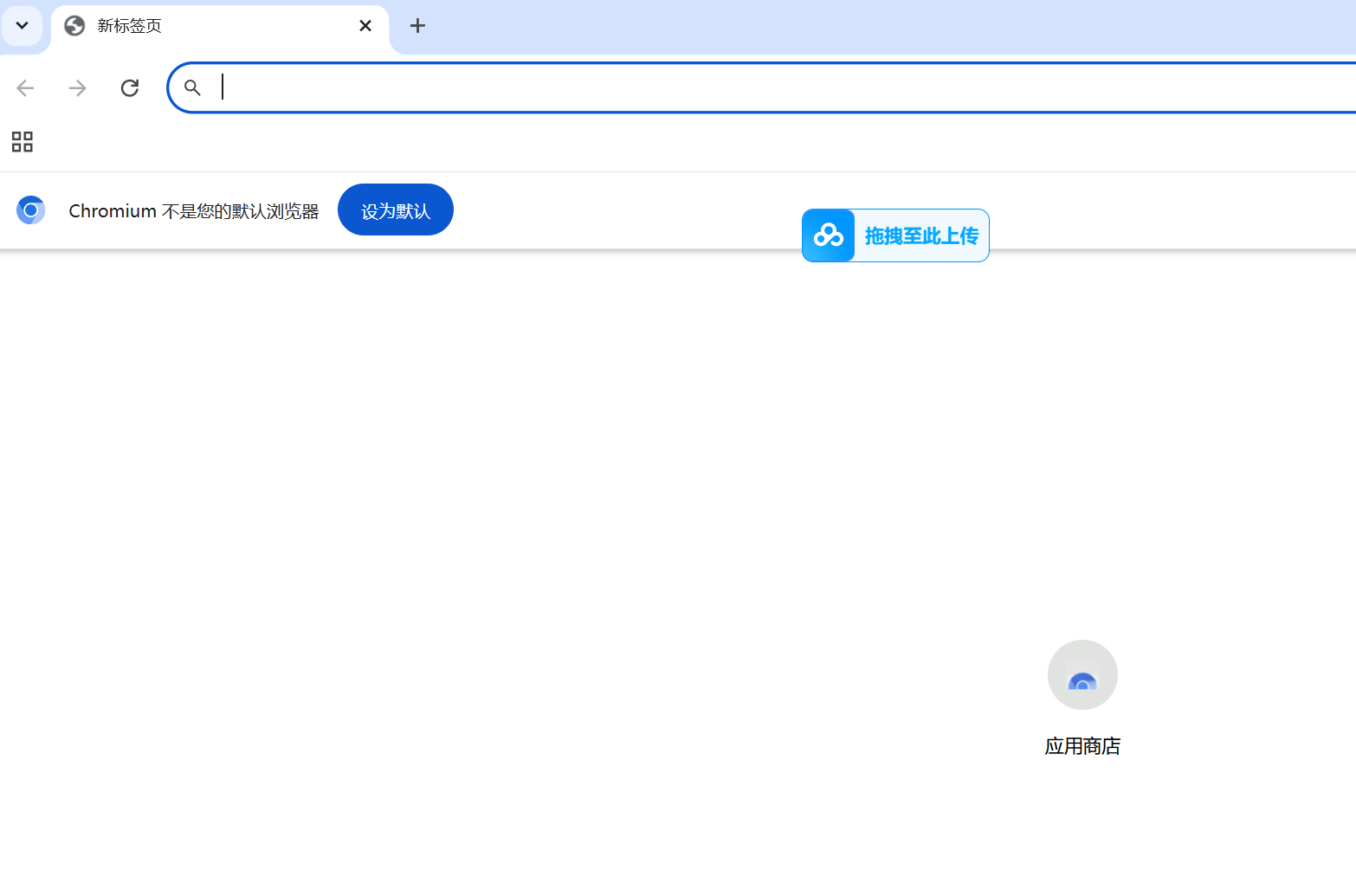Click the 设为默认 button
1356x896 pixels.
coord(396,209)
